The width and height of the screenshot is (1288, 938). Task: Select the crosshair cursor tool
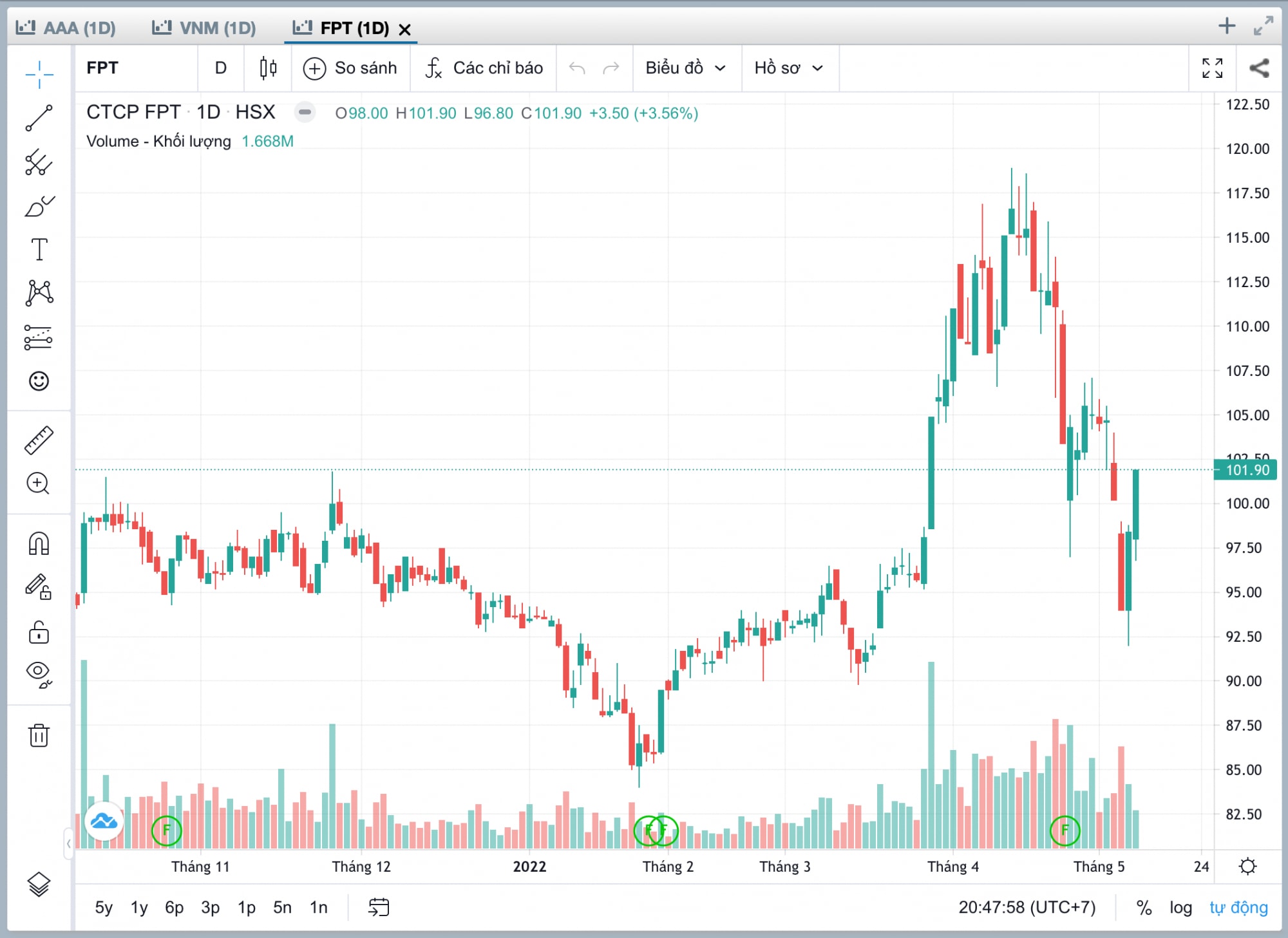tap(39, 74)
